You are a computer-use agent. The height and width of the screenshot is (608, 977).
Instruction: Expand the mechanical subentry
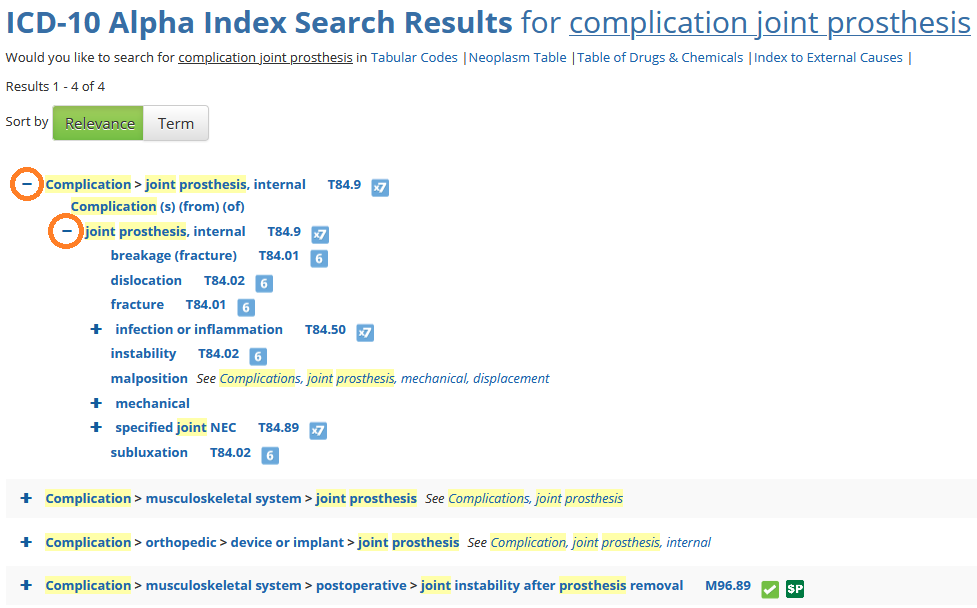pos(95,403)
